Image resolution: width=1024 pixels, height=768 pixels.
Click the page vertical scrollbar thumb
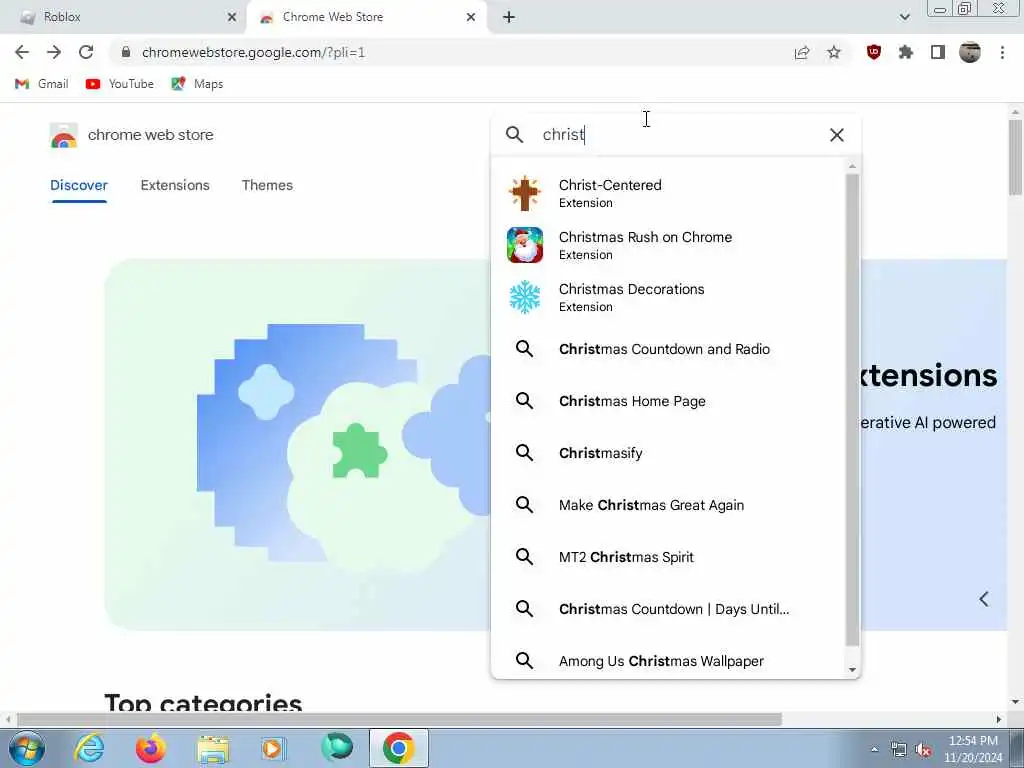coord(1015,157)
